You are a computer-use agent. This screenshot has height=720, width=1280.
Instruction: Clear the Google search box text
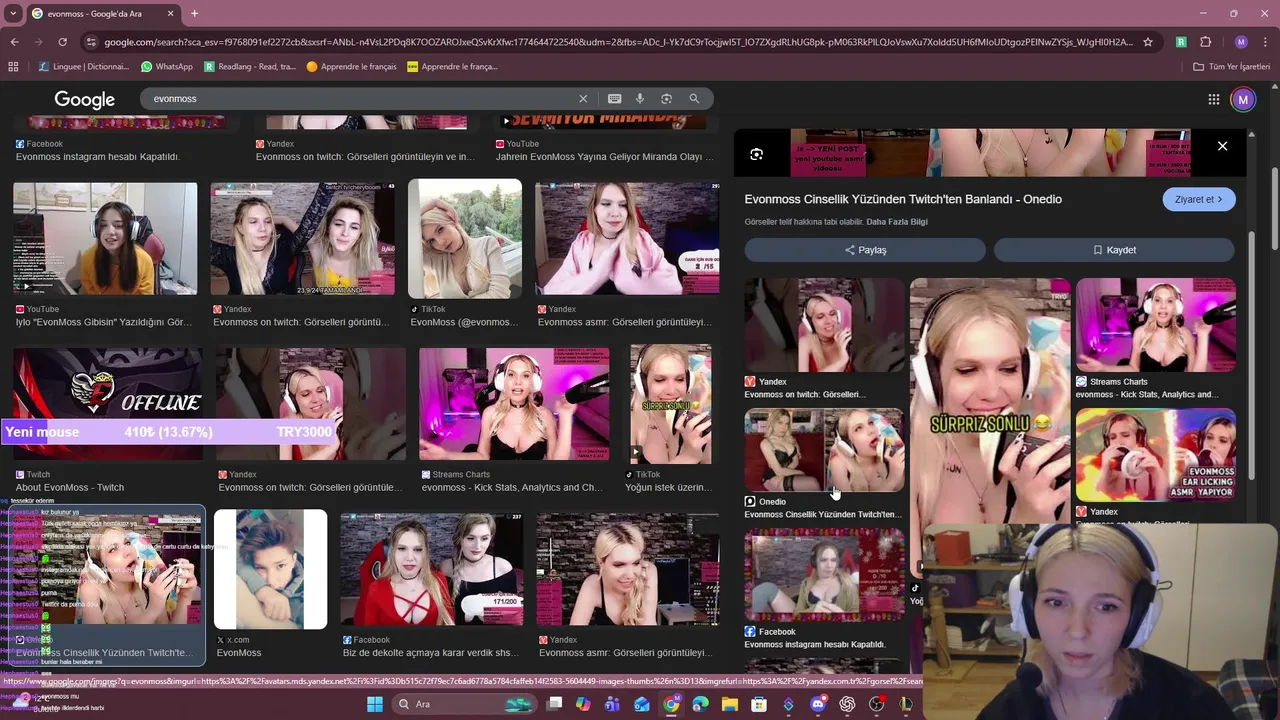click(583, 99)
